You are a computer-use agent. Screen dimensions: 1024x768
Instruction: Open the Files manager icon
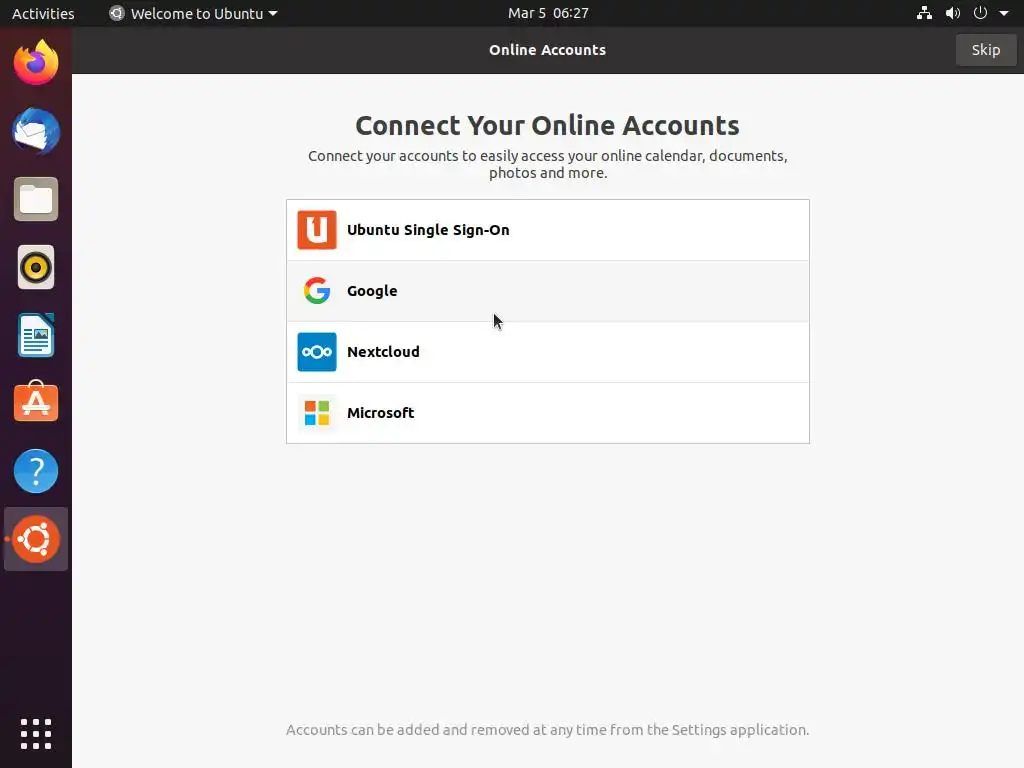pos(36,199)
